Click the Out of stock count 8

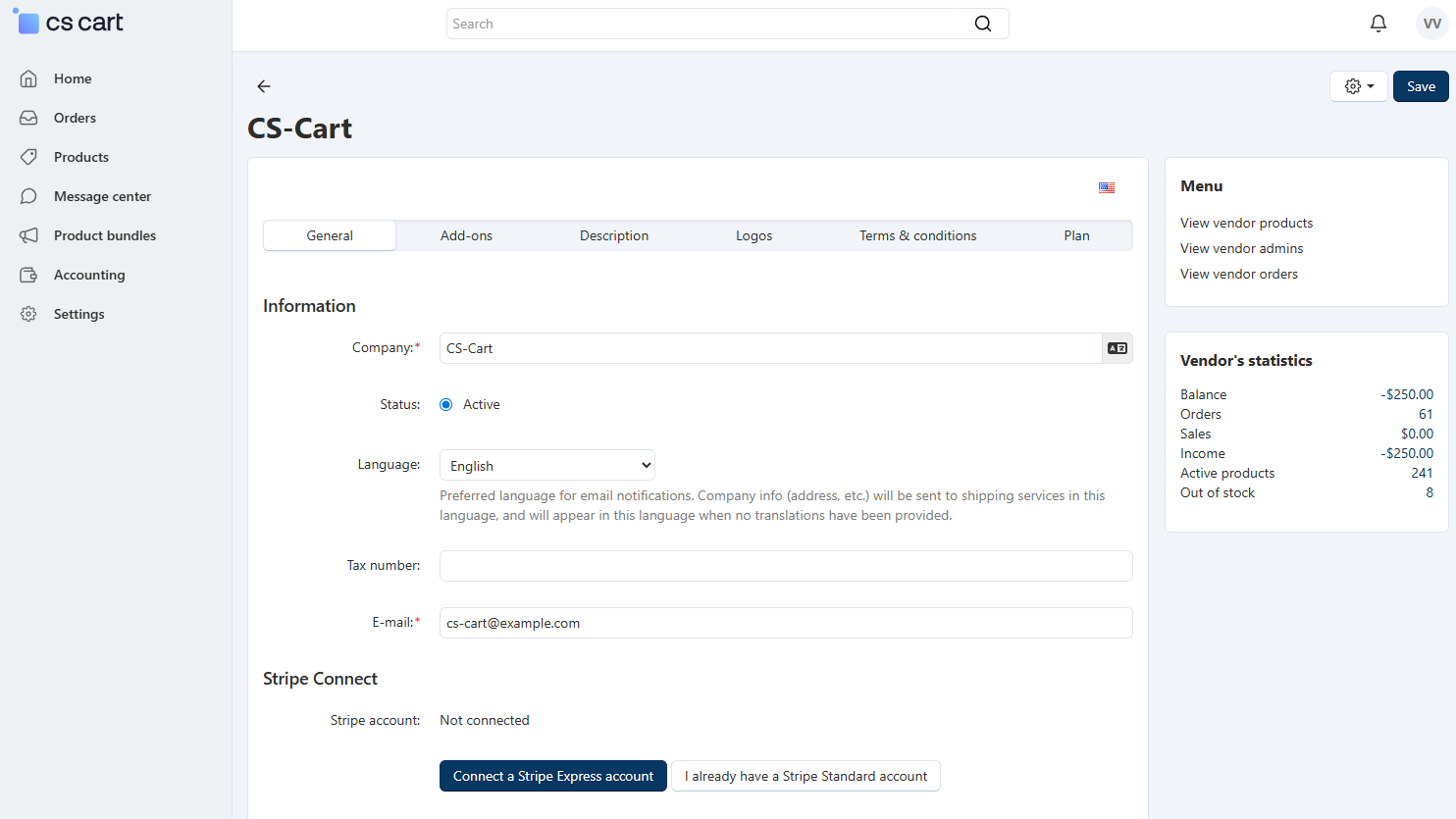[1430, 492]
